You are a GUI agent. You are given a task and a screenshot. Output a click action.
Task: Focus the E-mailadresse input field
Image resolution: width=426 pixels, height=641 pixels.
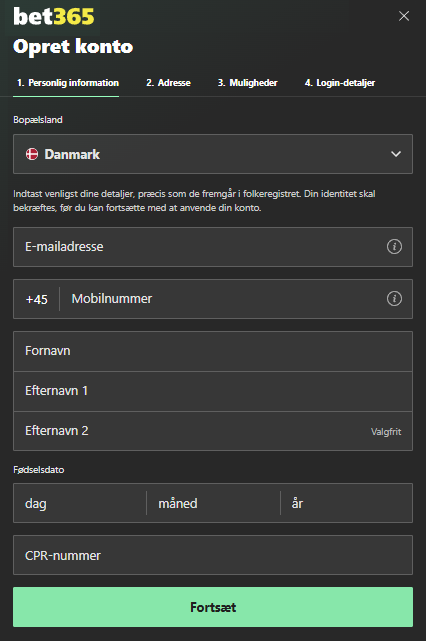(x=213, y=247)
